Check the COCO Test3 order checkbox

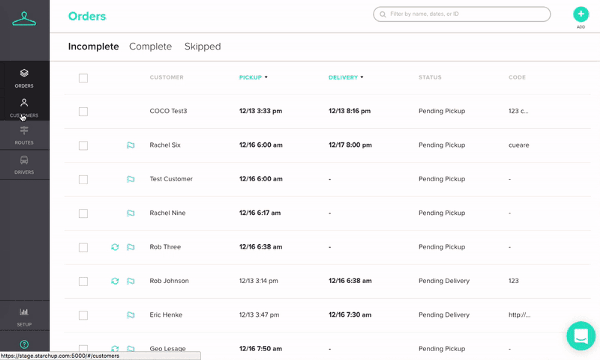coord(83,111)
